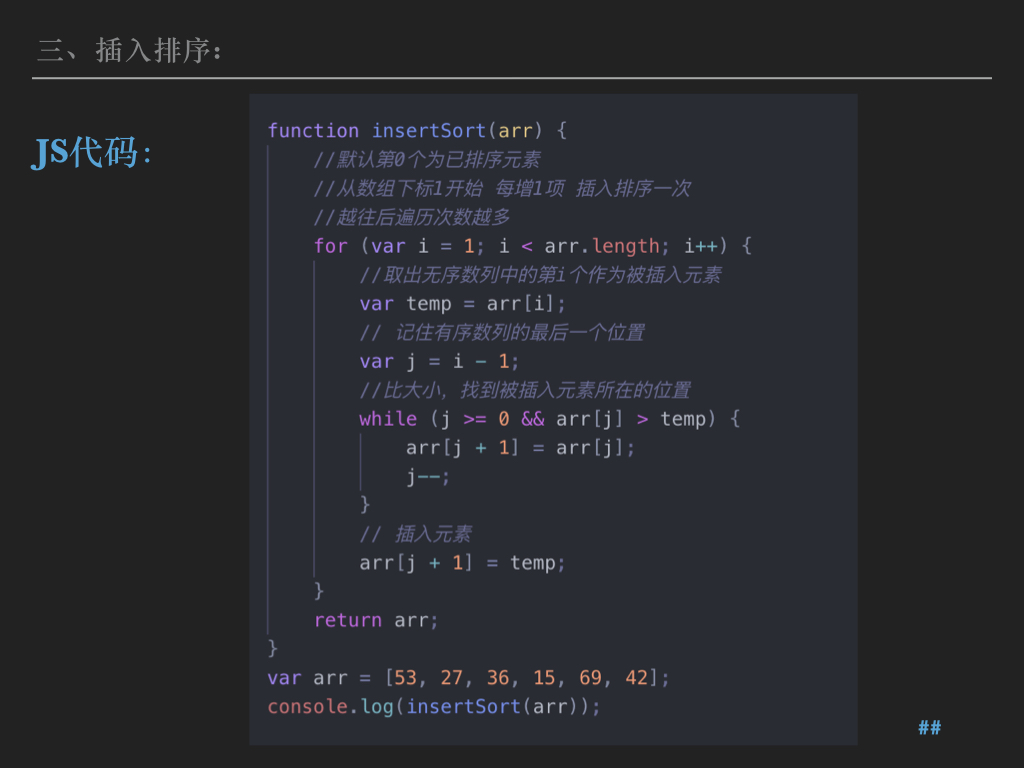Click the slide title 三、插入排序
This screenshot has height=768, width=1024.
coord(129,50)
